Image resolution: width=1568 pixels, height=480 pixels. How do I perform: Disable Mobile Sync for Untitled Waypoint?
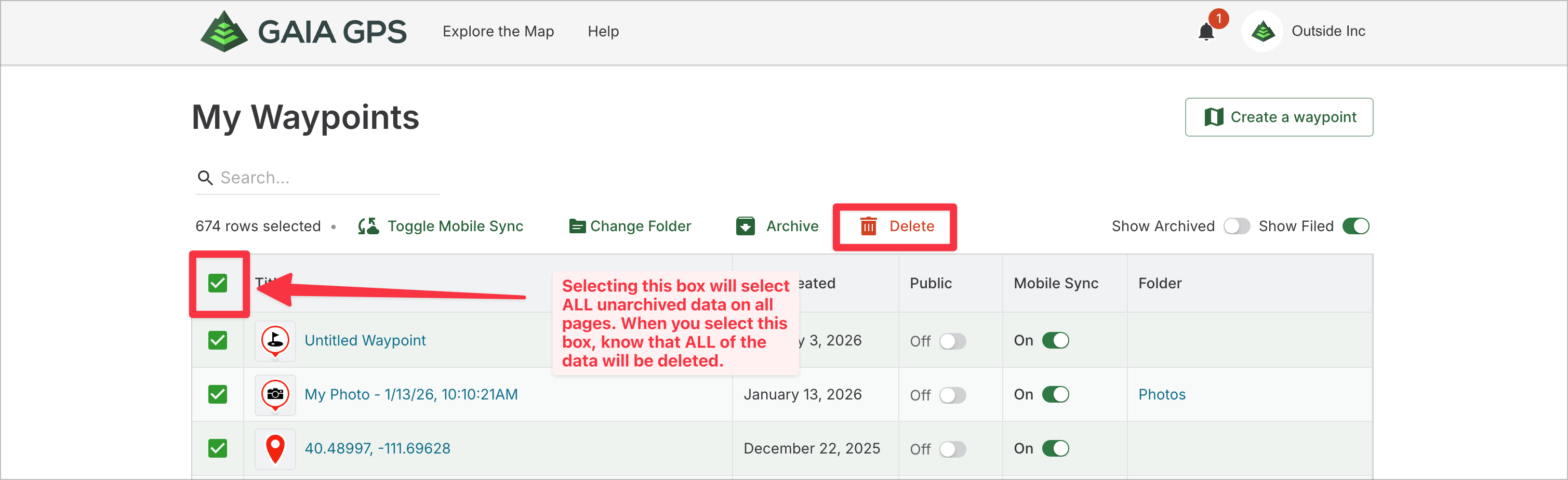pyautogui.click(x=1055, y=341)
